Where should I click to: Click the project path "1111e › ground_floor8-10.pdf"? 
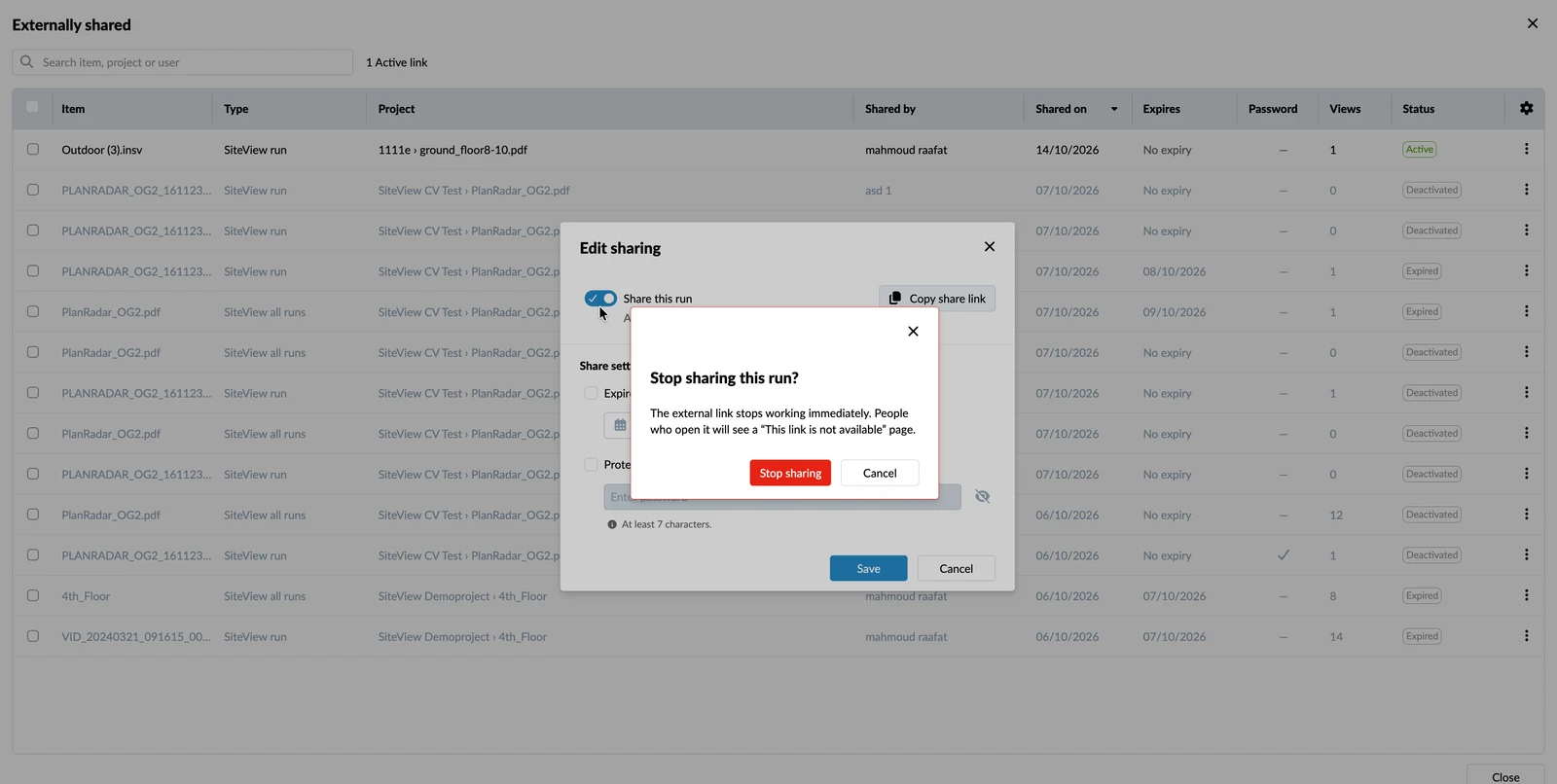click(x=453, y=150)
